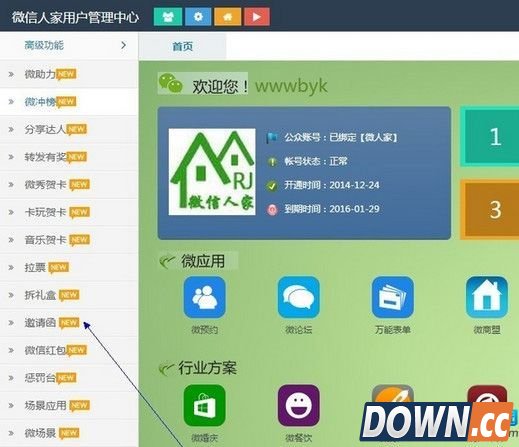Image resolution: width=519 pixels, height=447 pixels.
Task: Click the teal shirt icon in header
Action: point(168,17)
